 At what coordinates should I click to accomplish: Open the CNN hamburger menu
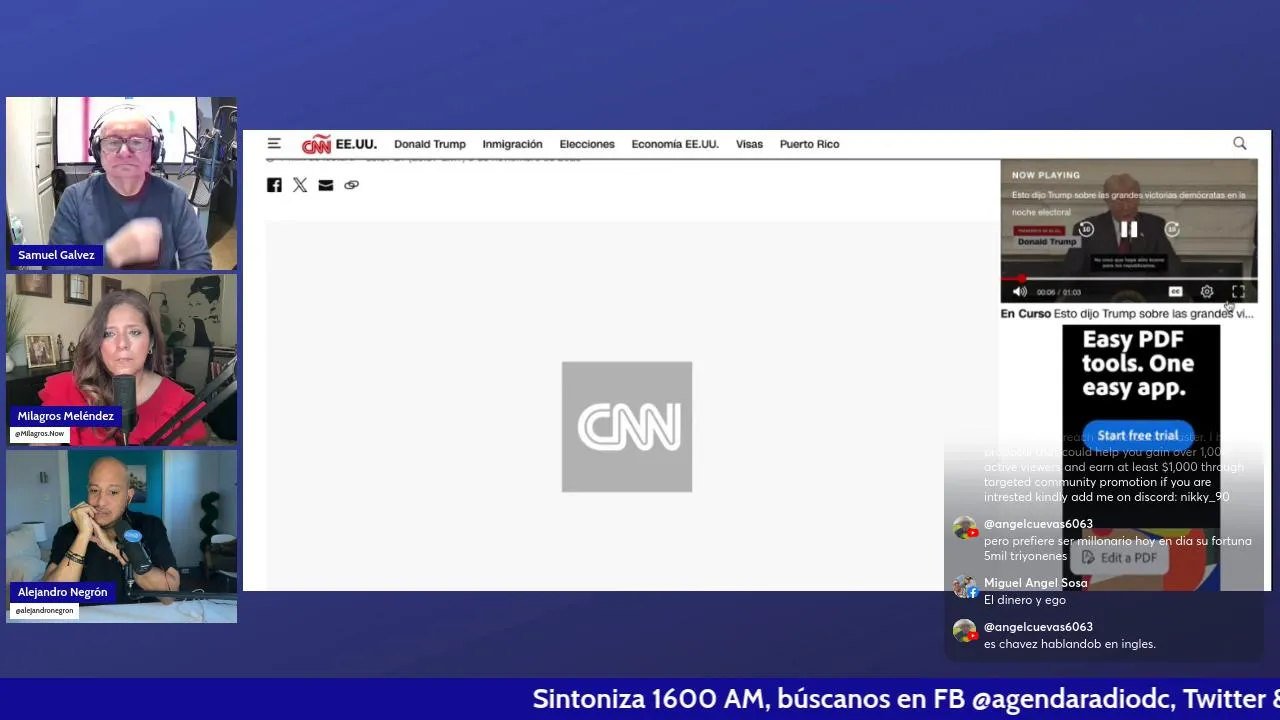point(274,144)
